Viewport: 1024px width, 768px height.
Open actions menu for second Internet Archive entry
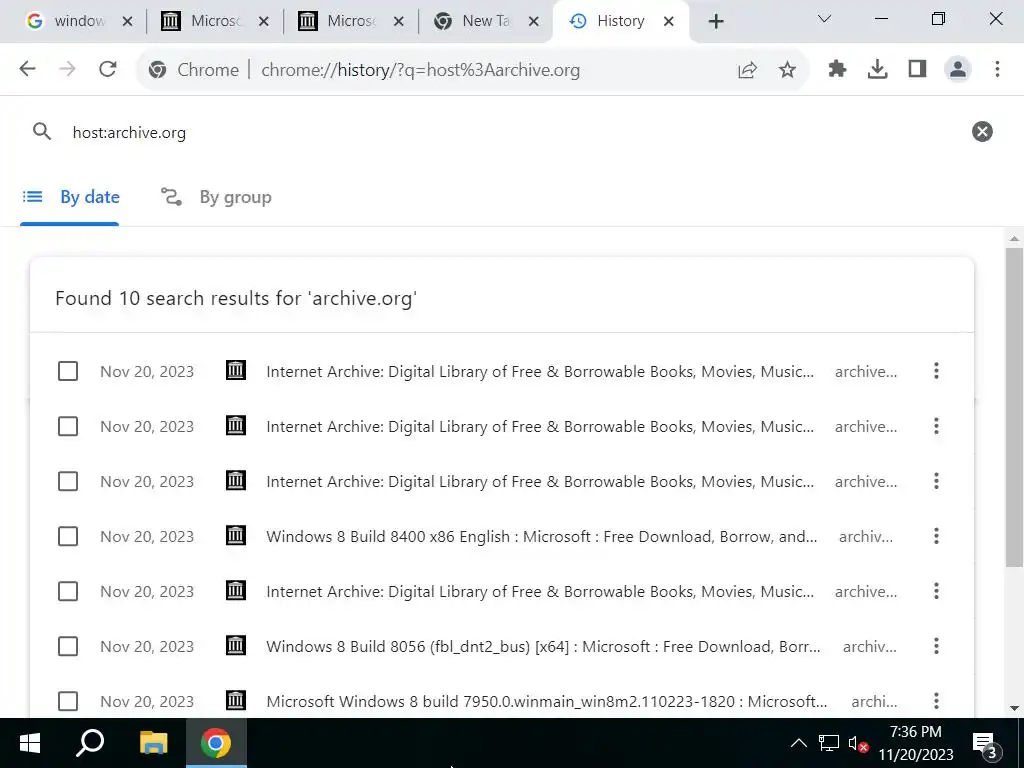click(936, 426)
